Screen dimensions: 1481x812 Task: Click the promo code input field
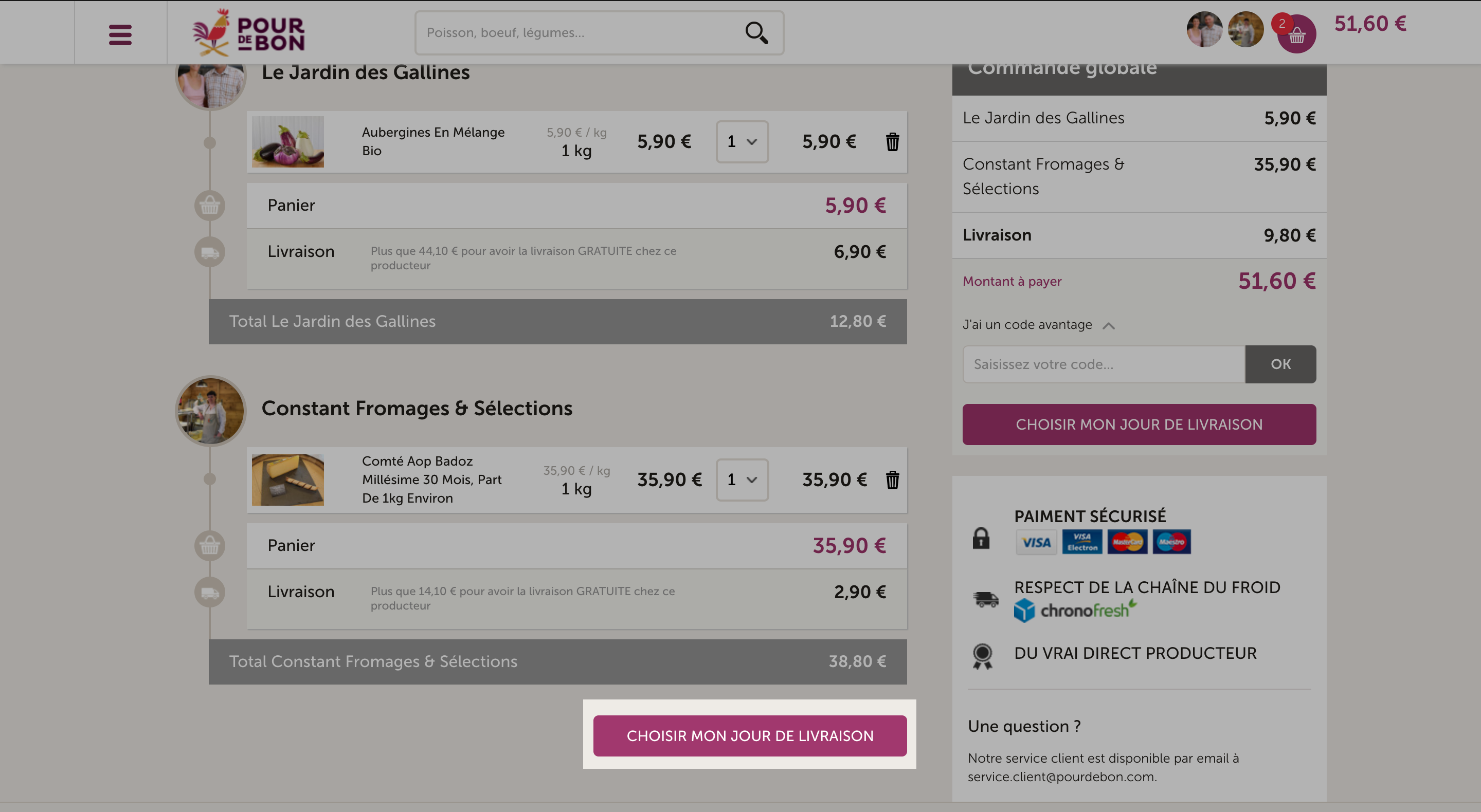(1103, 364)
